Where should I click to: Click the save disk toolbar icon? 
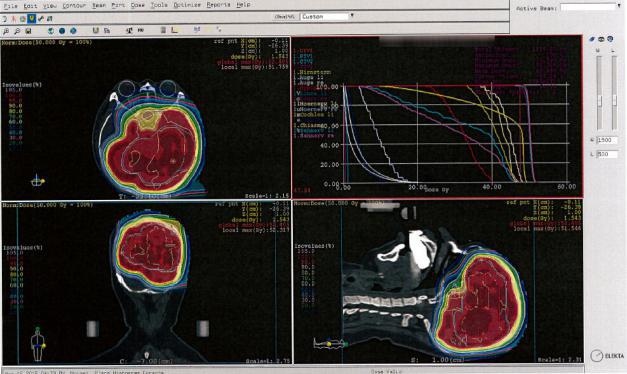tap(28, 31)
